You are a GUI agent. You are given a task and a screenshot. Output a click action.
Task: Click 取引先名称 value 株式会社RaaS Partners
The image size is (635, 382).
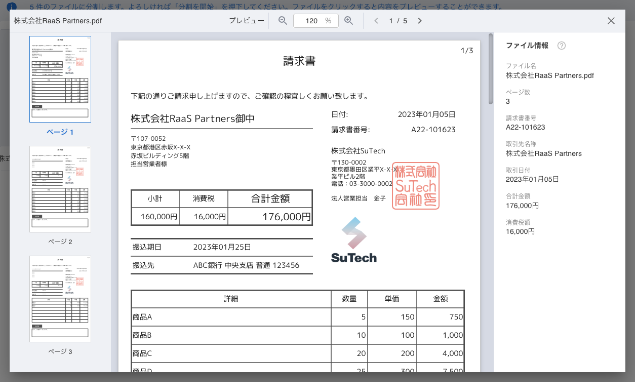543,153
